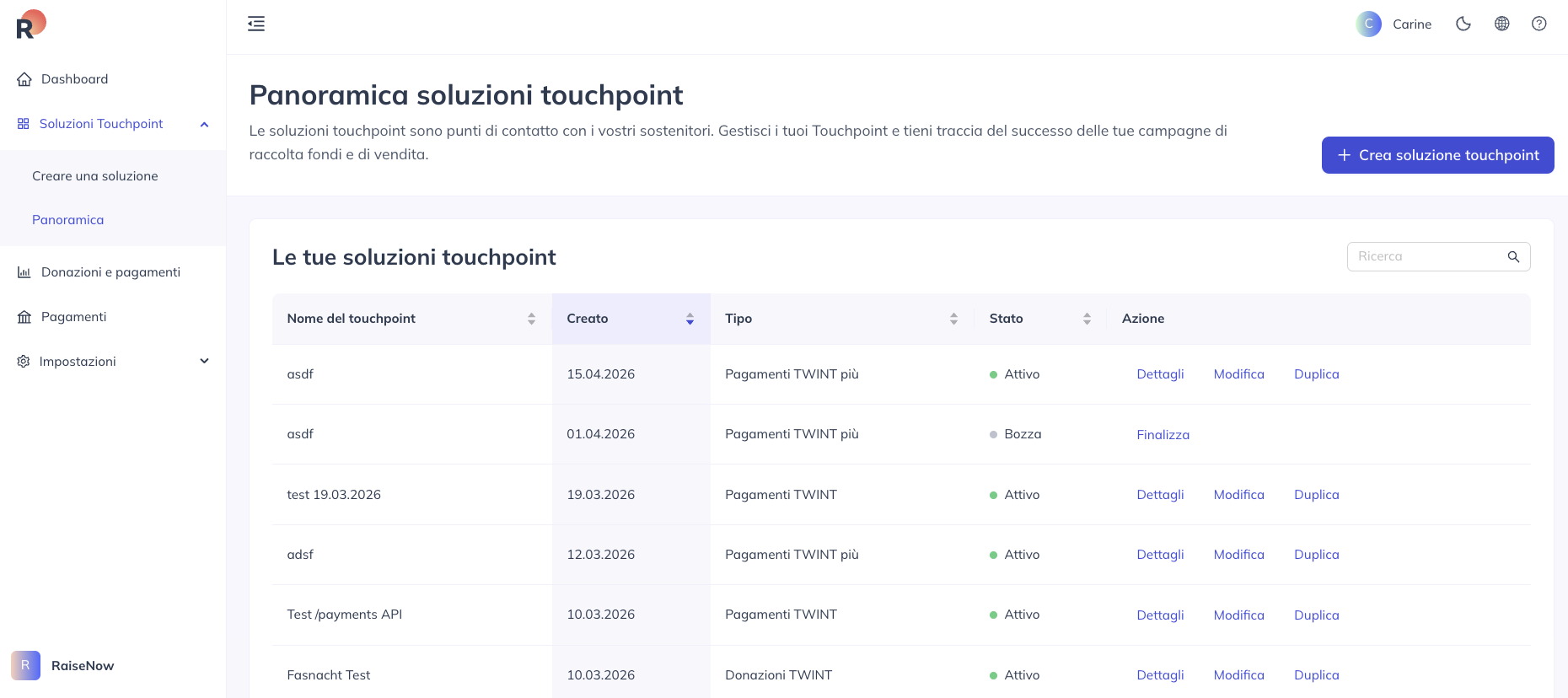
Task: Click Modifica for Test /payments API
Action: point(1238,615)
